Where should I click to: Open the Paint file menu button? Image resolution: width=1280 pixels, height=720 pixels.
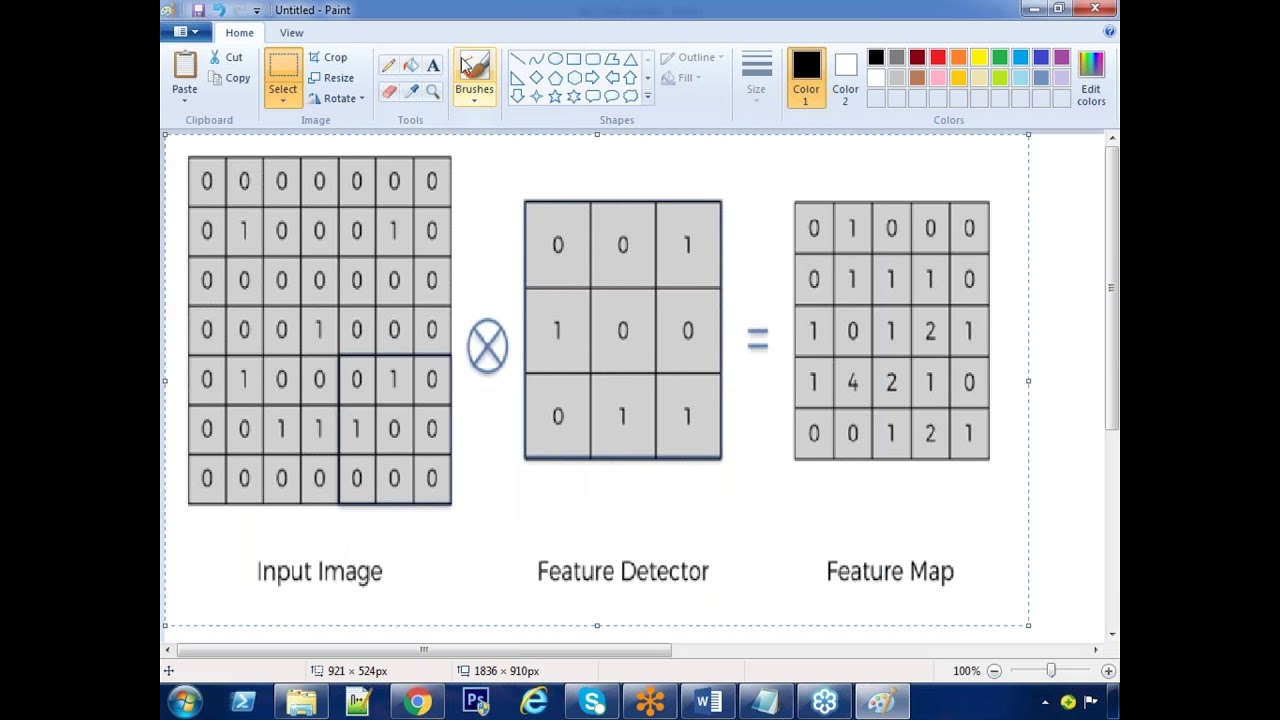tap(185, 32)
